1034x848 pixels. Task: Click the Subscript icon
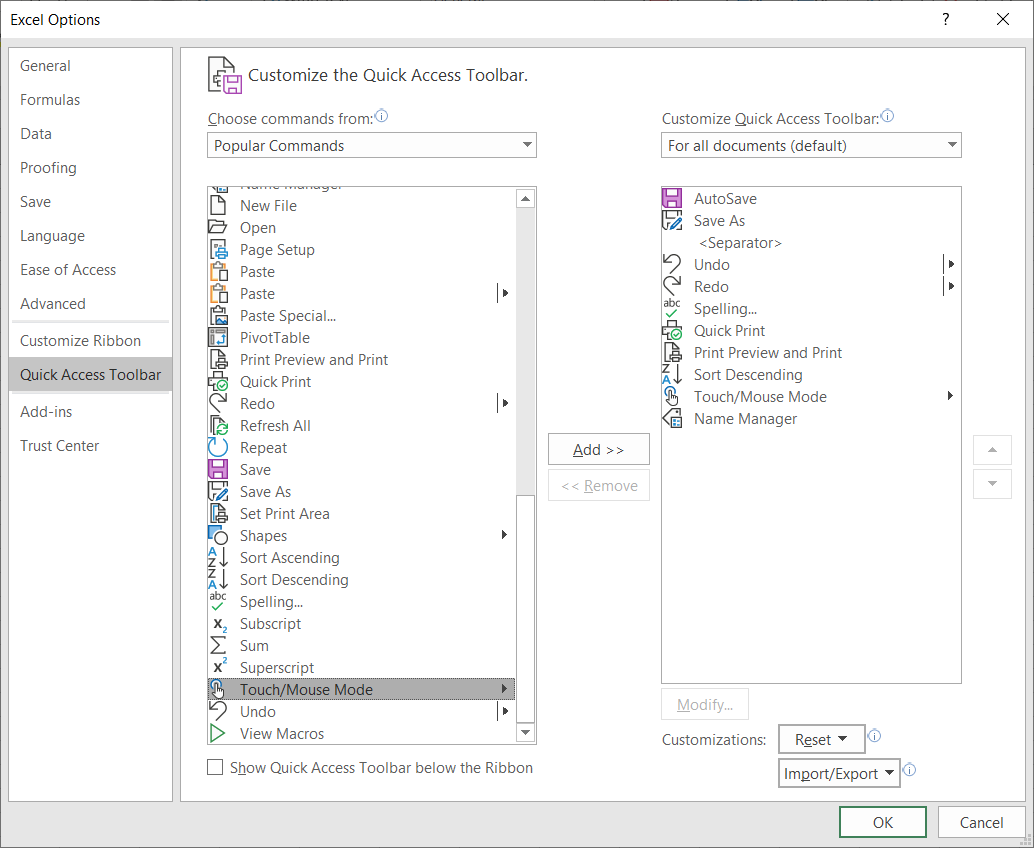click(x=219, y=624)
